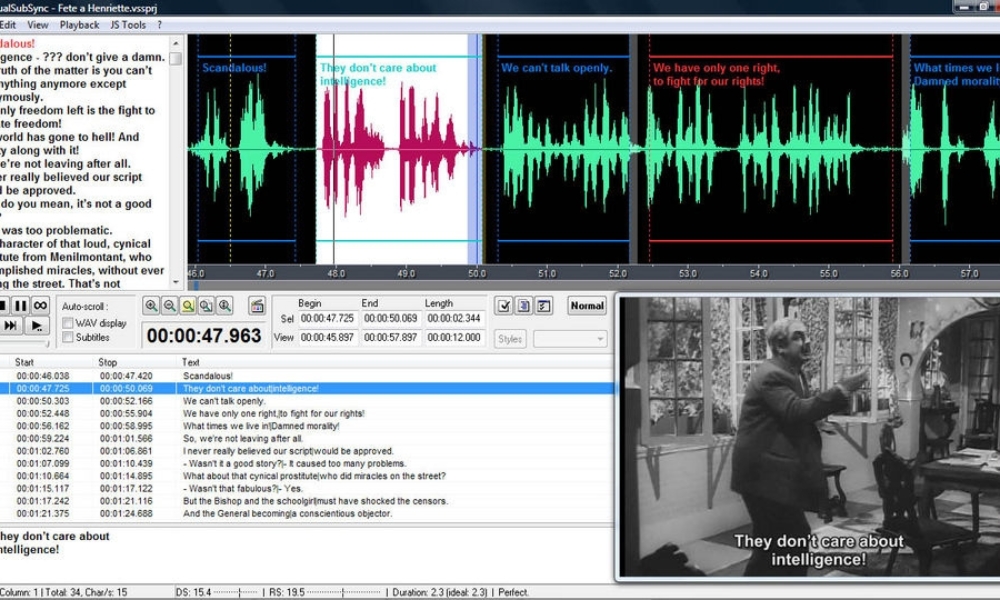Screen dimensions: 1000x600
Task: Click the Styles button
Action: (x=510, y=339)
